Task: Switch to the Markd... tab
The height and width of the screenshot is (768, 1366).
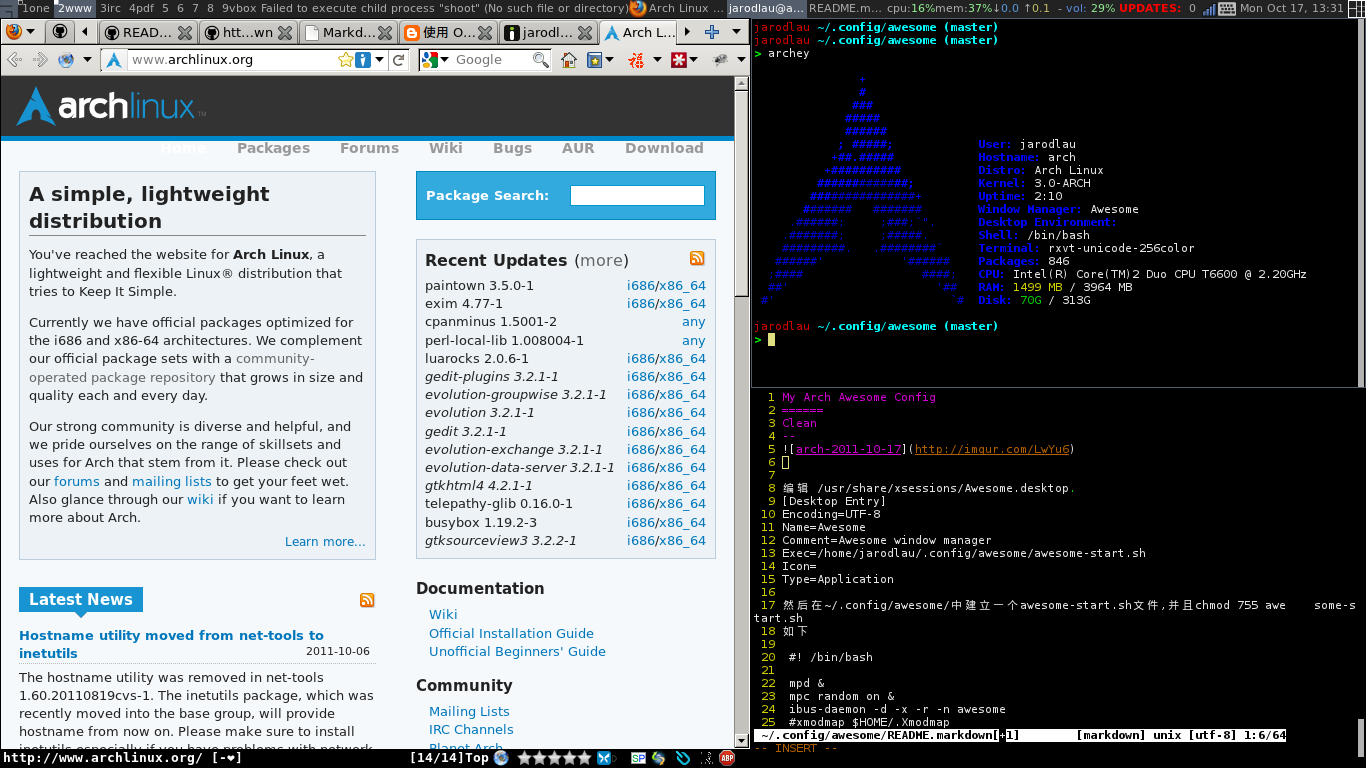Action: [x=349, y=32]
